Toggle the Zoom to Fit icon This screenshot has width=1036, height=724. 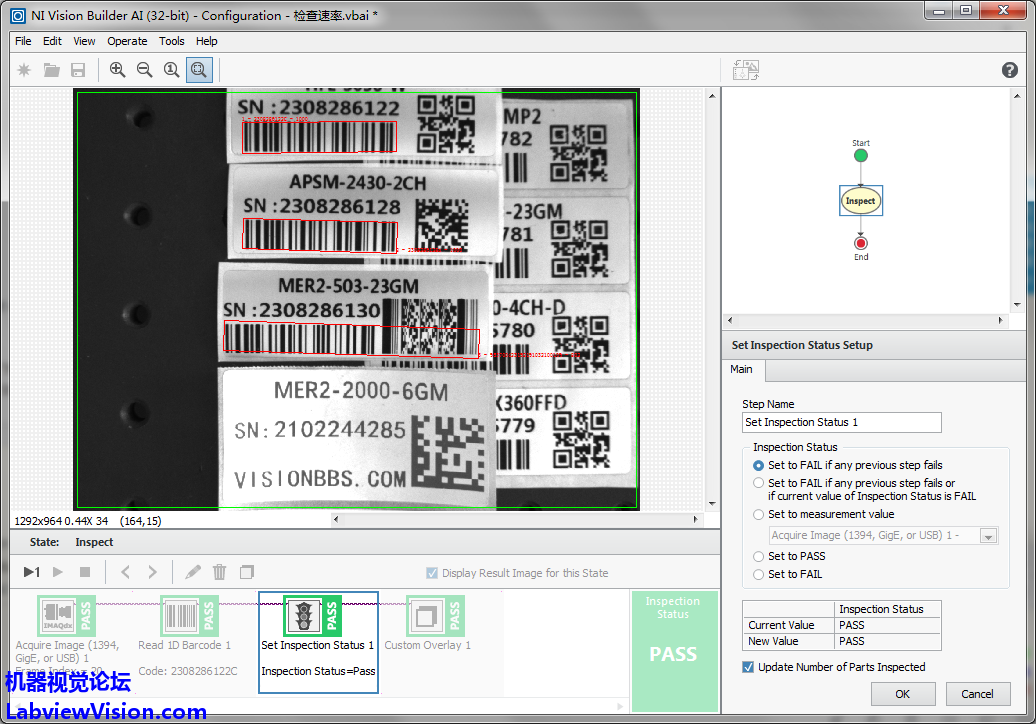pos(199,69)
